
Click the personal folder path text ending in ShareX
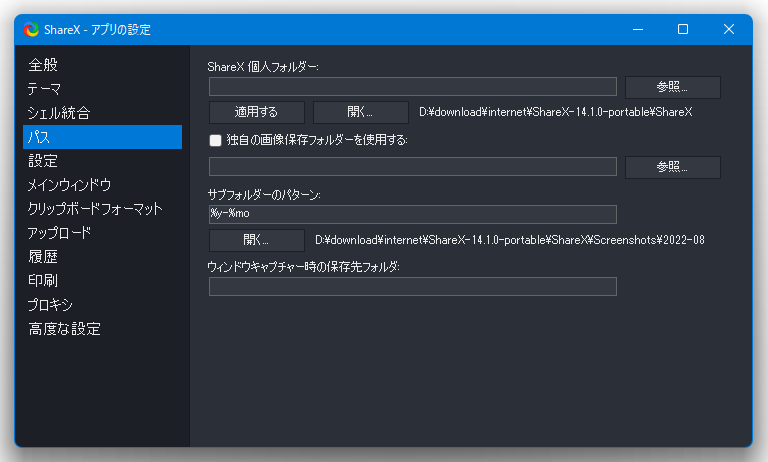pyautogui.click(x=555, y=112)
